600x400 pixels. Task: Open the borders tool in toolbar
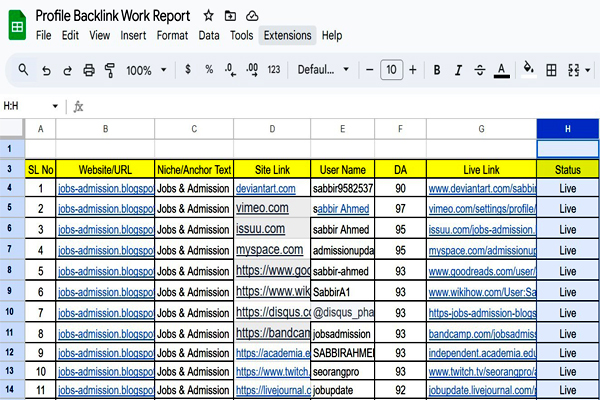(551, 70)
